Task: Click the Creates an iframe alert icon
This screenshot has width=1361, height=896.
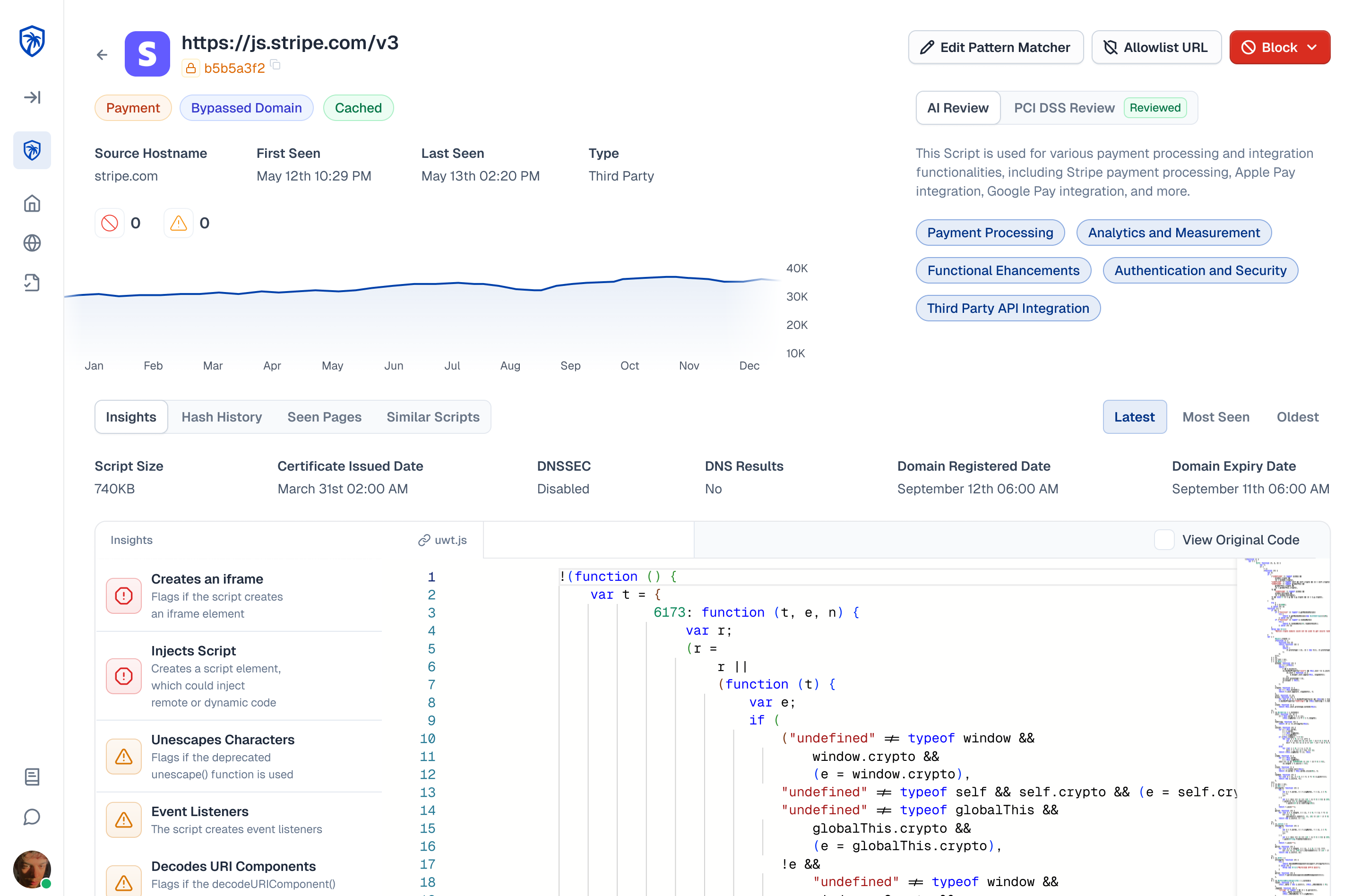Action: 123,596
